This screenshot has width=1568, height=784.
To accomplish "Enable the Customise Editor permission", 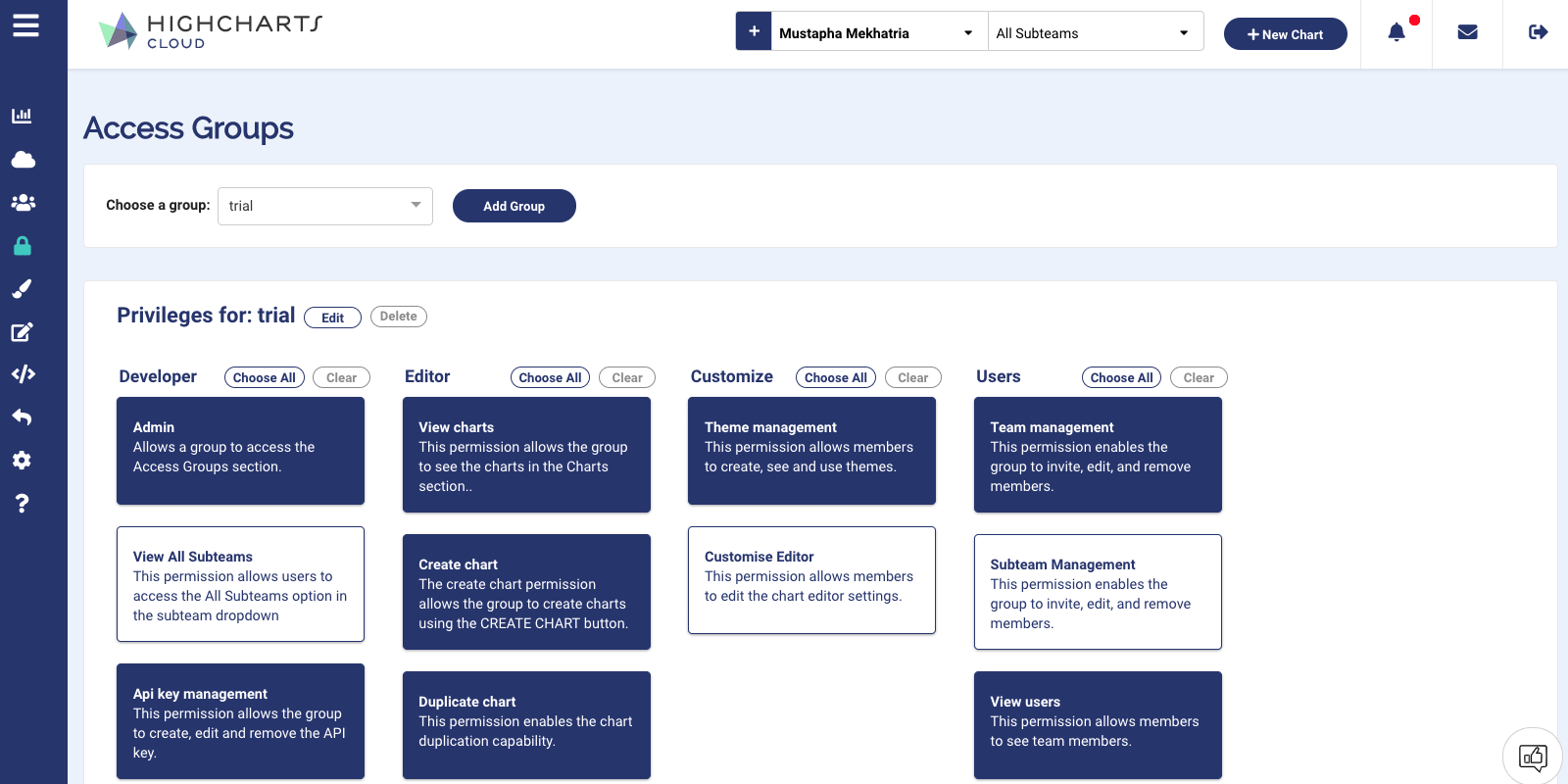I will coord(811,580).
